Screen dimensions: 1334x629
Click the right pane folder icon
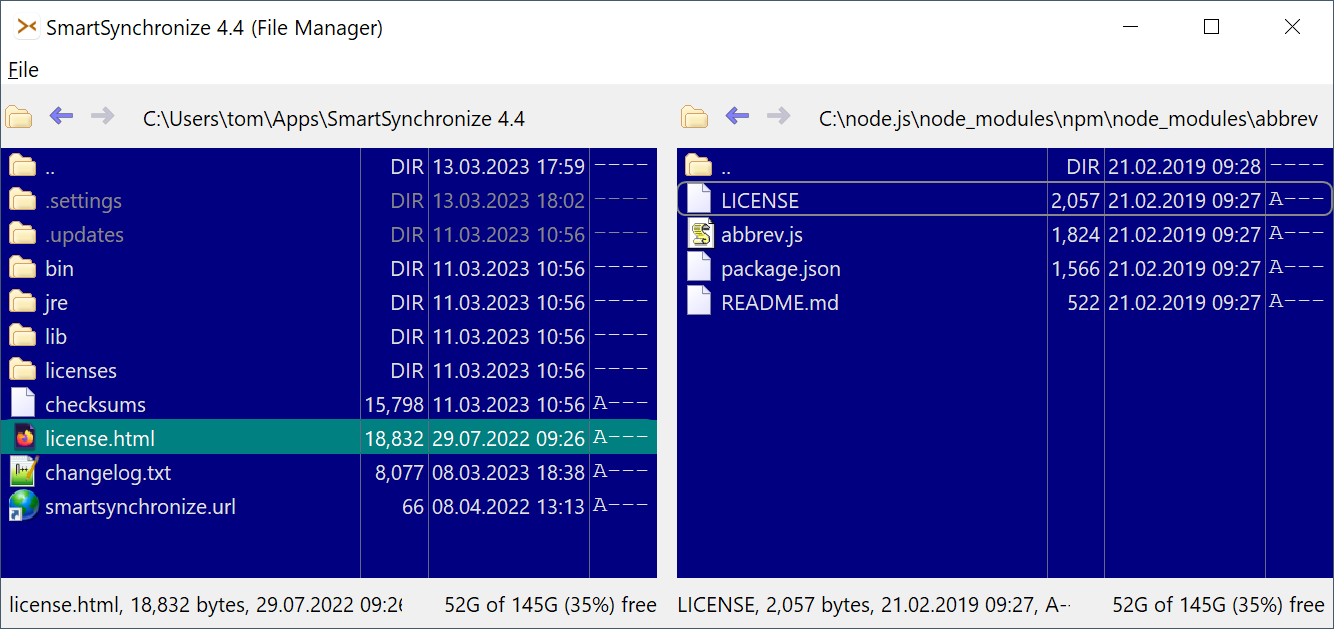click(x=695, y=118)
